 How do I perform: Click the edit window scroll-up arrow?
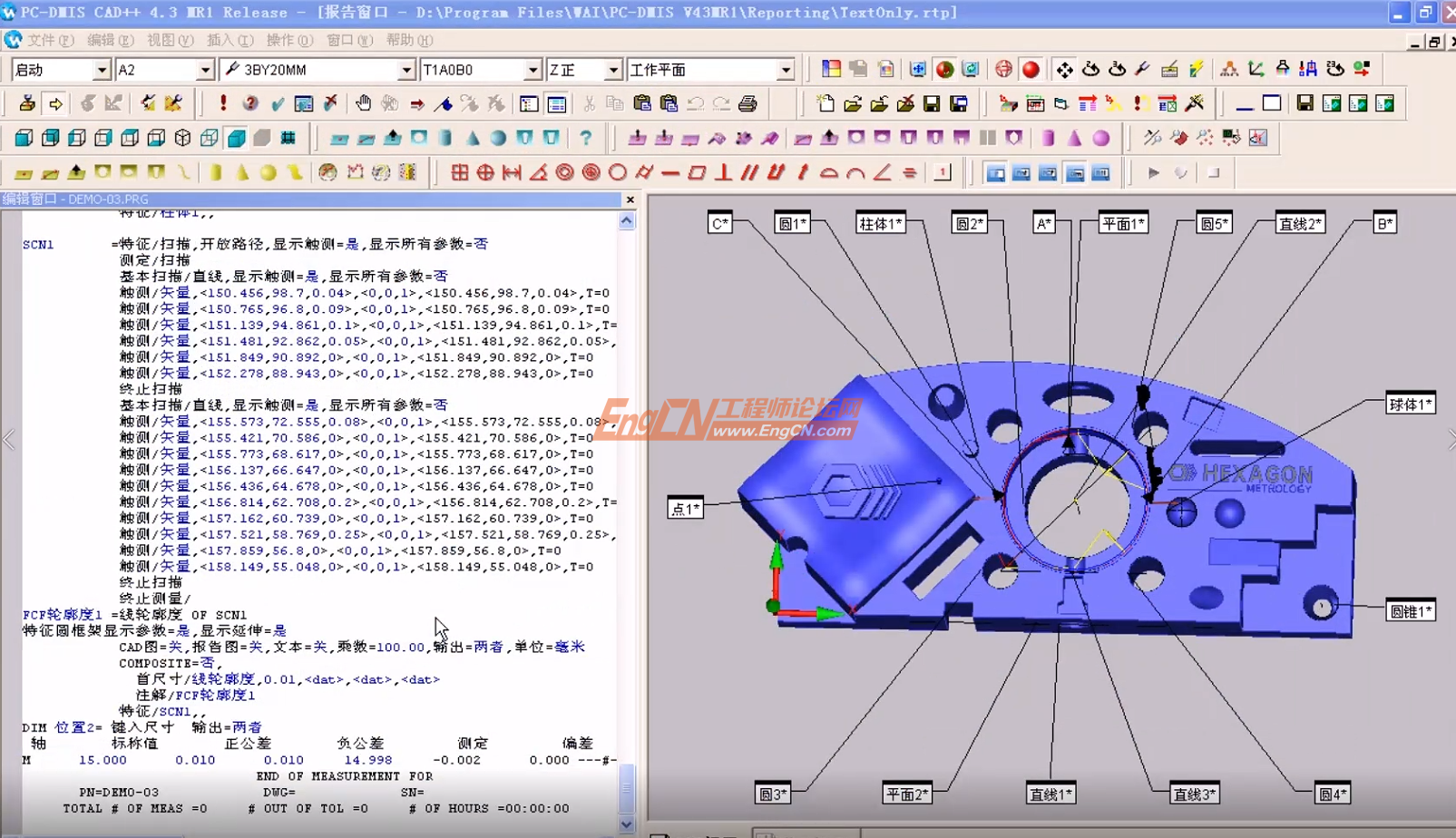coord(627,221)
